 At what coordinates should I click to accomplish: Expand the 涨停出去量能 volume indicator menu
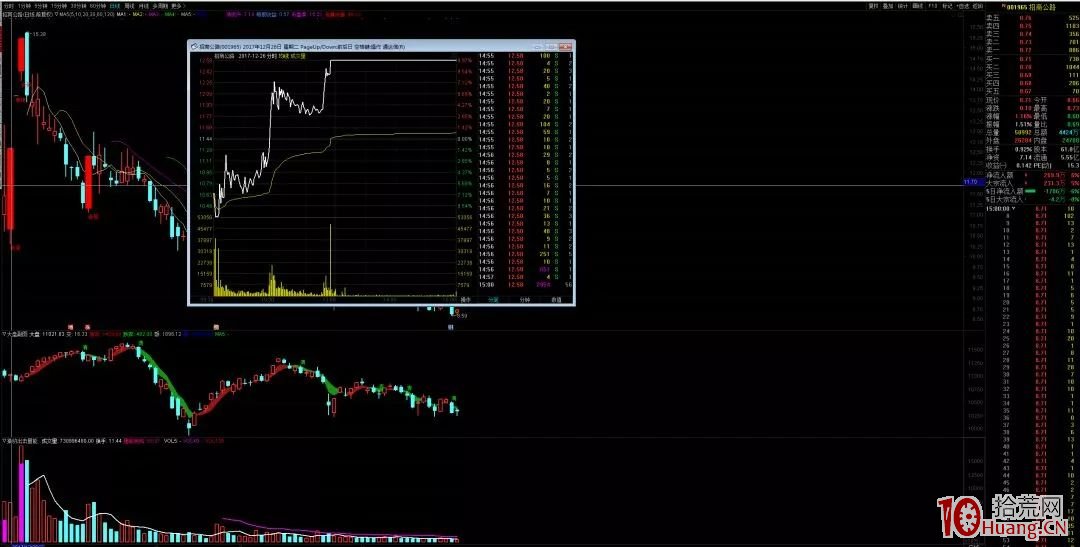(3, 440)
